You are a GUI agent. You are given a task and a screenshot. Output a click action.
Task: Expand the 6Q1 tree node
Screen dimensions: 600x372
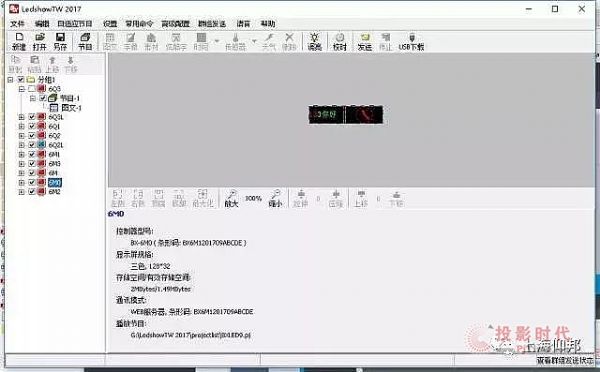point(21,126)
